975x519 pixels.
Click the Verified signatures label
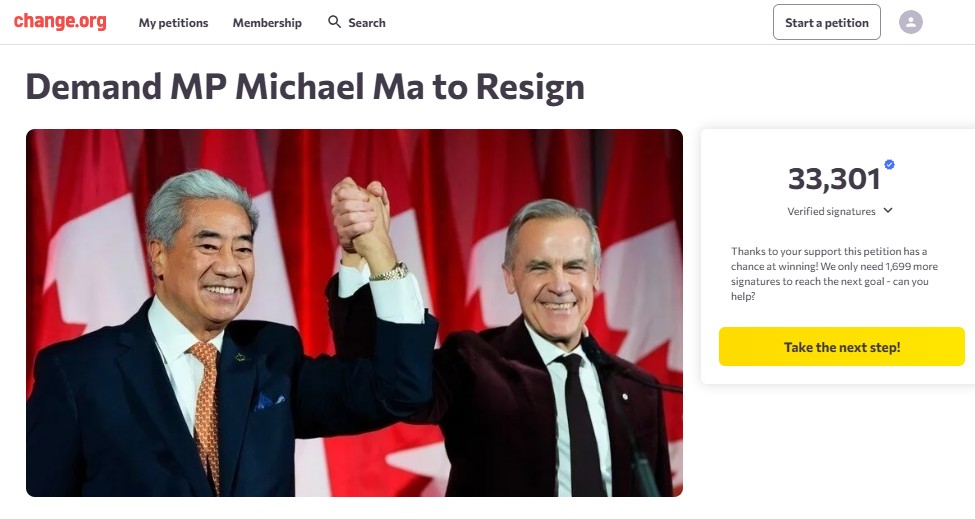click(x=831, y=212)
